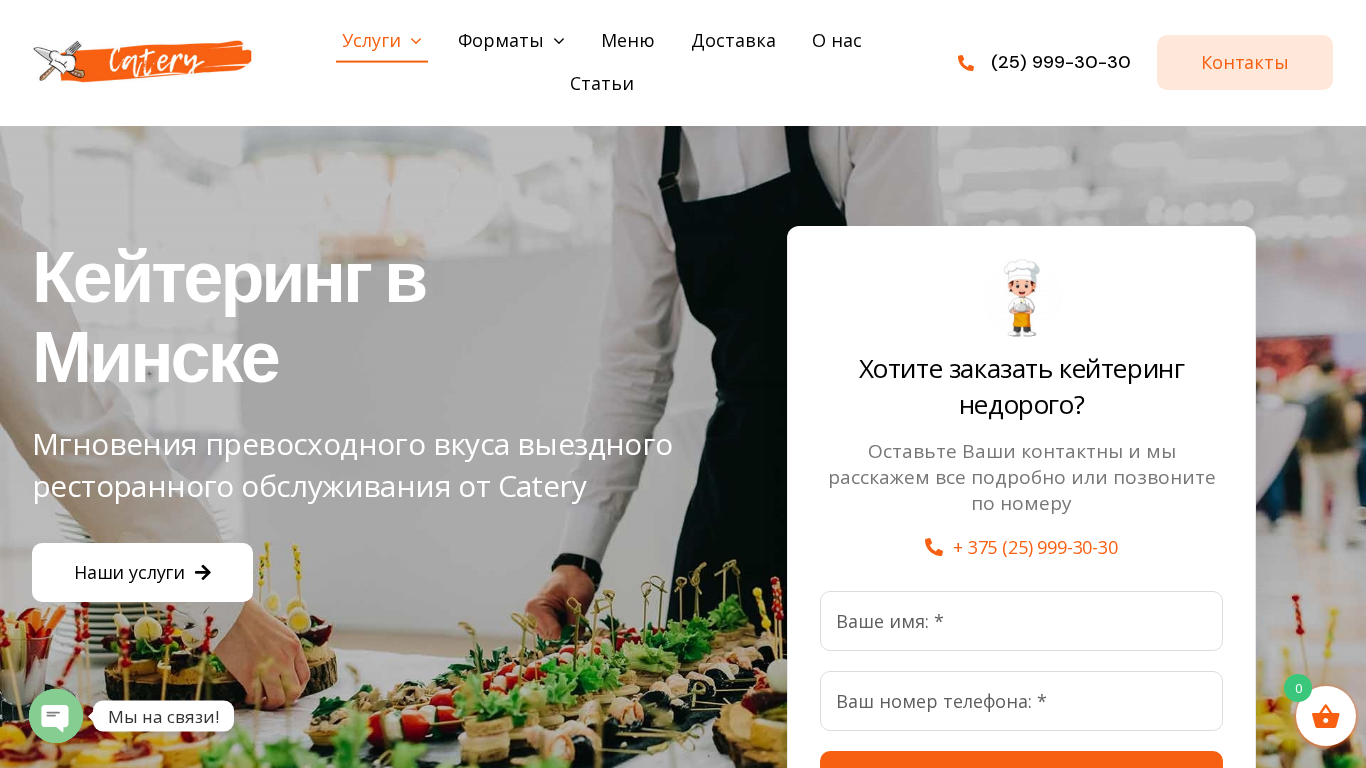Open the shopping basket icon
Screen dimensions: 1366x768
(x=1325, y=716)
